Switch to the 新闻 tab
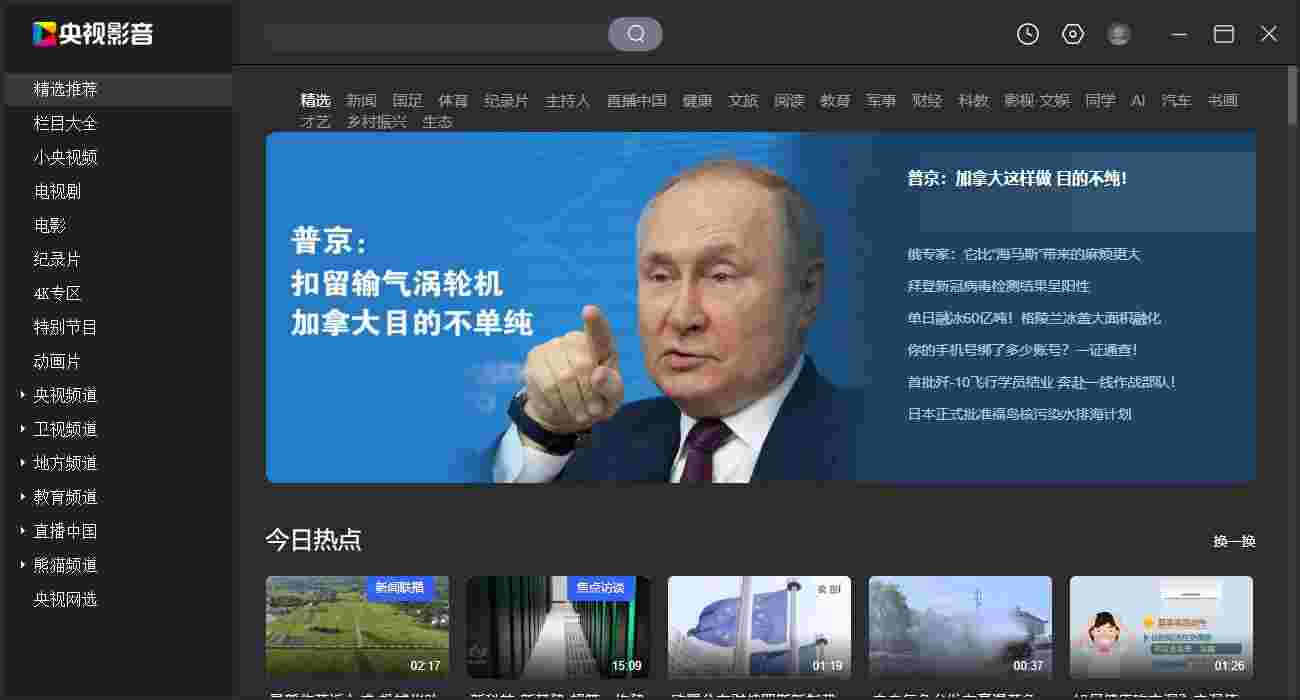 point(361,100)
